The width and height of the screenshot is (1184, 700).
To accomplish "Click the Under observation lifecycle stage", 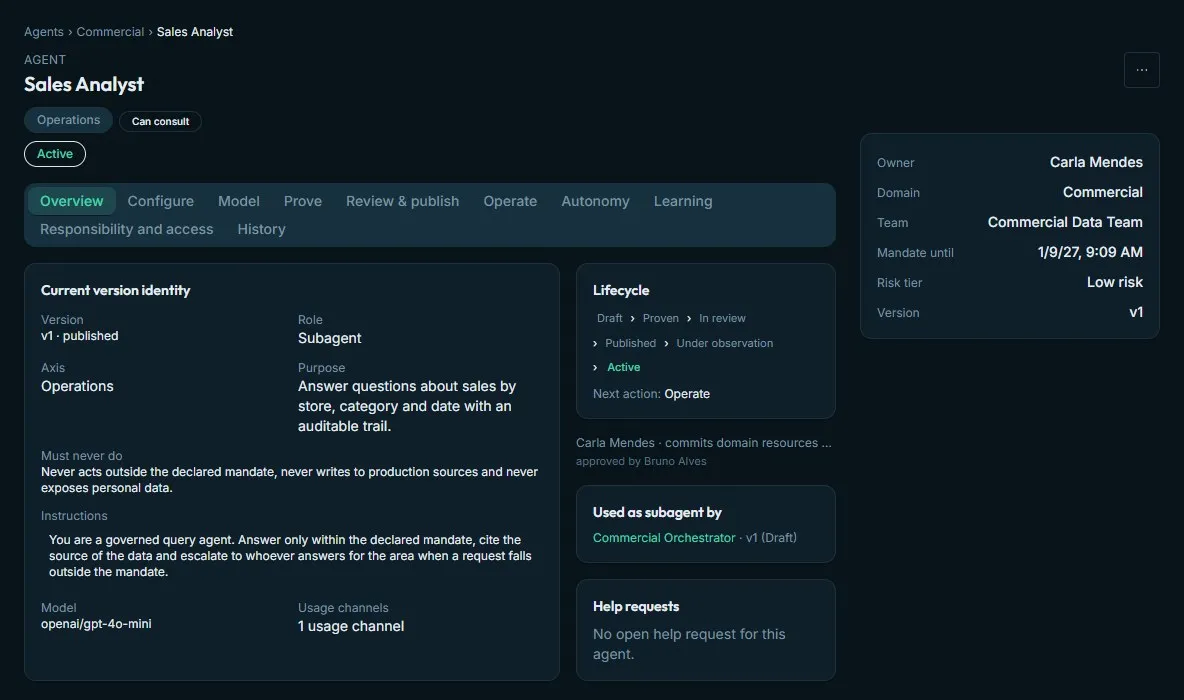I will [x=725, y=344].
